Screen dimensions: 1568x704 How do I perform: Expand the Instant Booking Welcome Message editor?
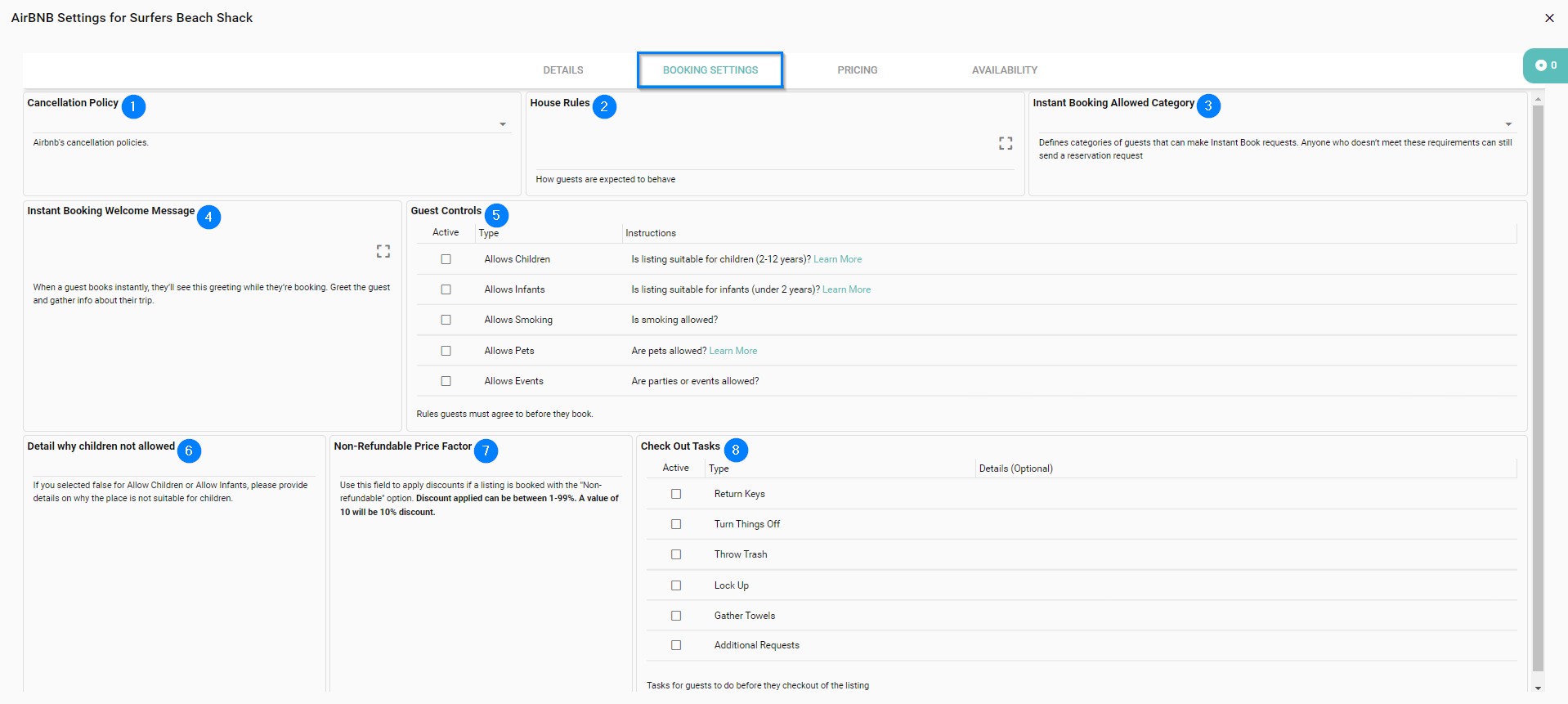pos(383,251)
